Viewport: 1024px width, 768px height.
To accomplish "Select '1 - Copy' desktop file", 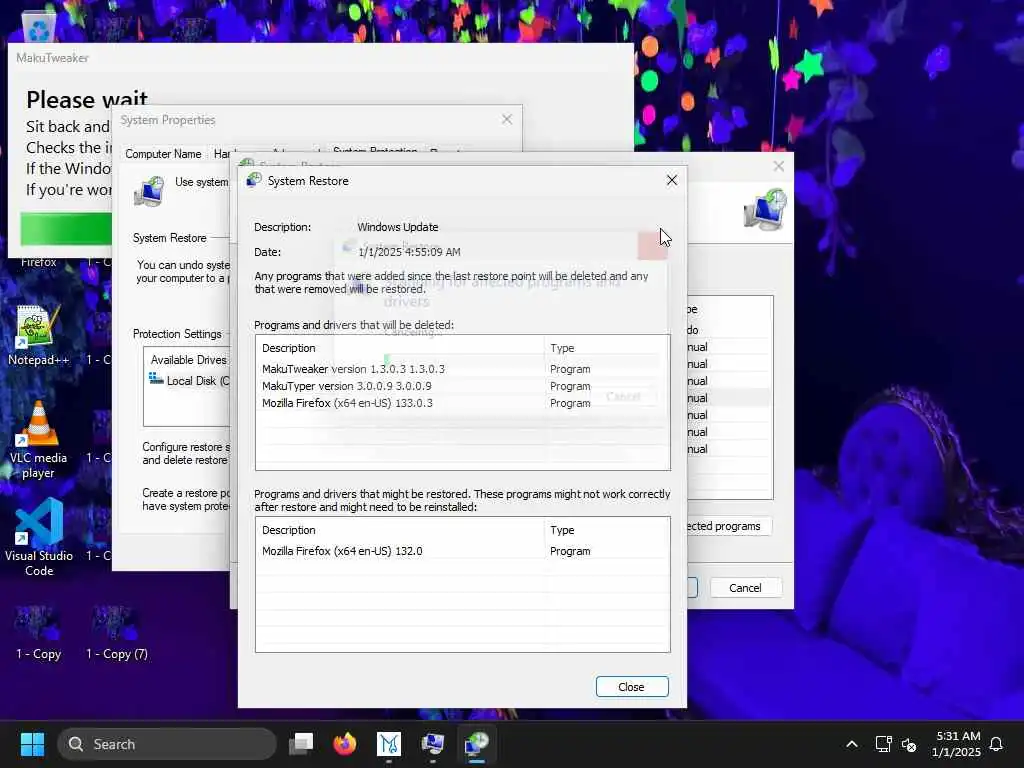I will pyautogui.click(x=38, y=632).
